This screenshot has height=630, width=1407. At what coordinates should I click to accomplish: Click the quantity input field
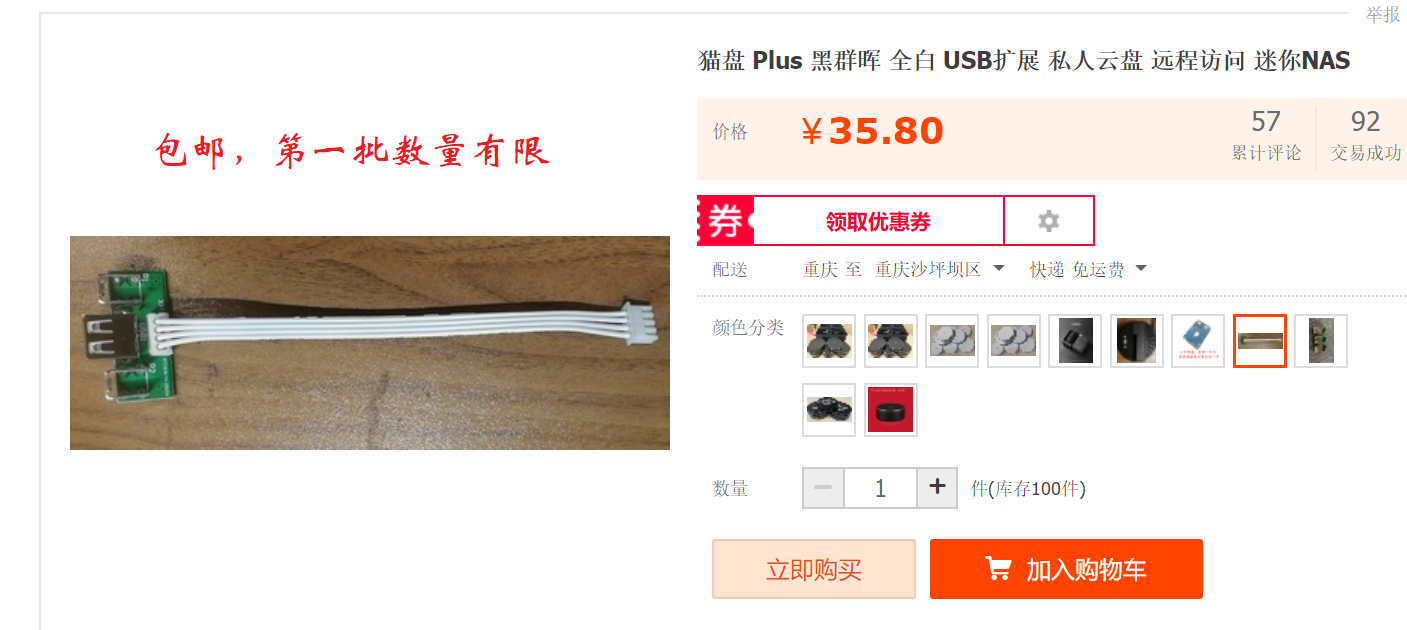click(x=880, y=488)
